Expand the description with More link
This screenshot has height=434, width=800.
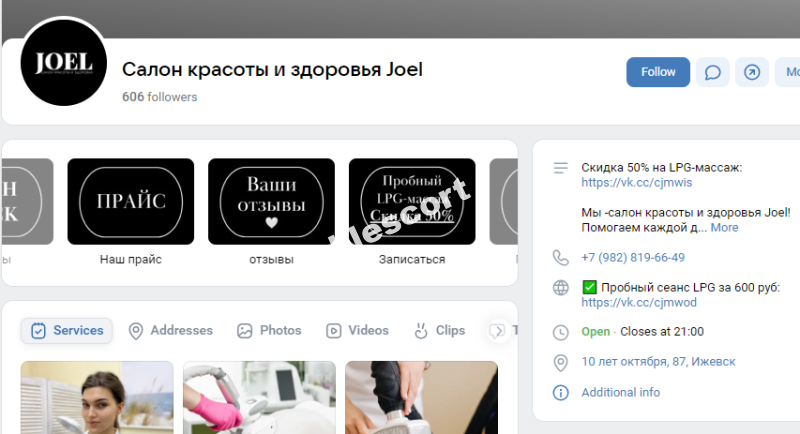tap(724, 227)
